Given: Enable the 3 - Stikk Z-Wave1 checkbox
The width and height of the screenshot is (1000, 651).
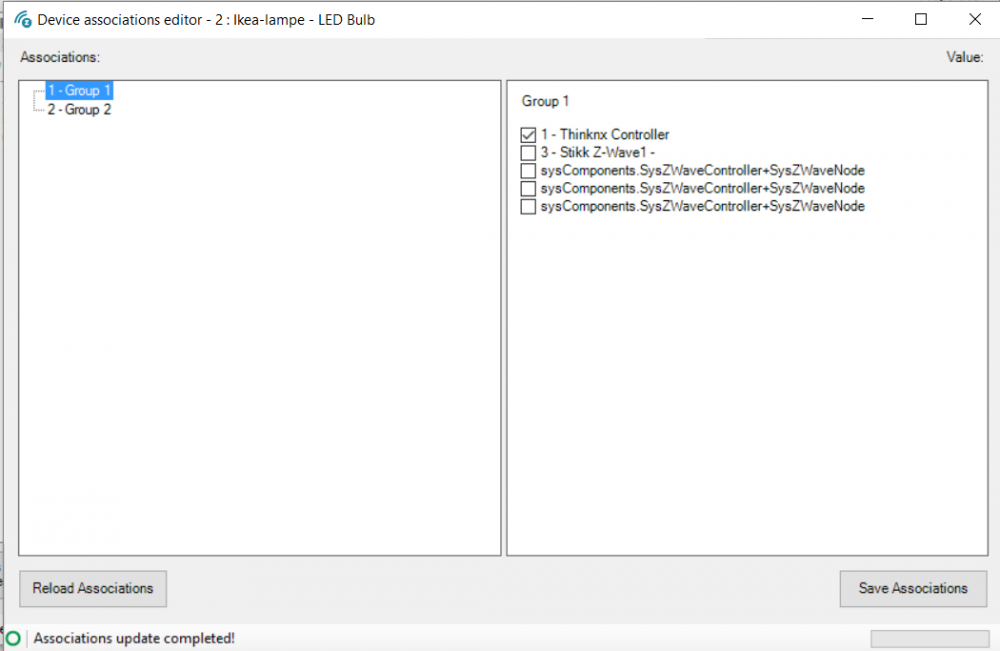Looking at the screenshot, I should coord(528,153).
